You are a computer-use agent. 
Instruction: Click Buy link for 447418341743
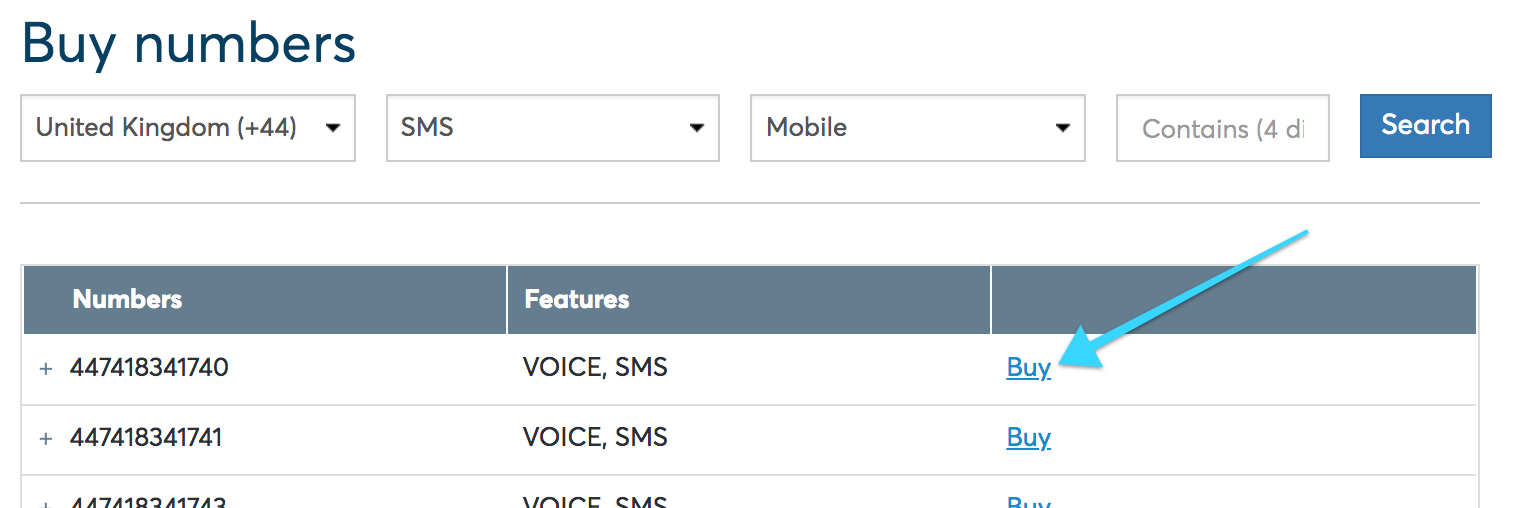(1028, 502)
